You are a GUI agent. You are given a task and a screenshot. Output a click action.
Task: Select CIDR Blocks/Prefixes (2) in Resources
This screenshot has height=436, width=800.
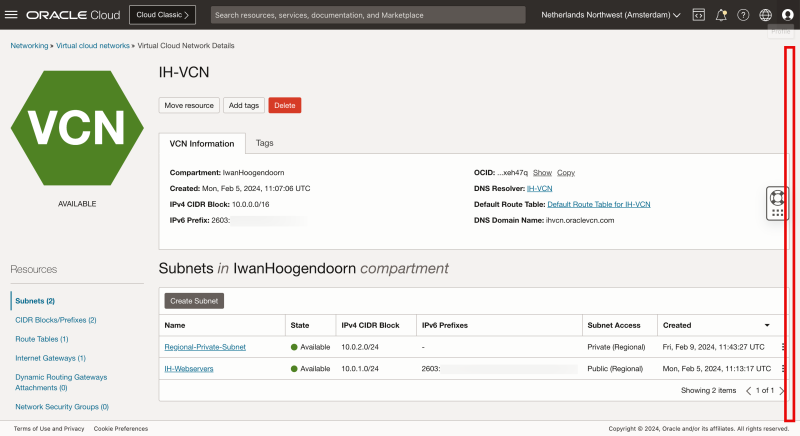[56, 320]
